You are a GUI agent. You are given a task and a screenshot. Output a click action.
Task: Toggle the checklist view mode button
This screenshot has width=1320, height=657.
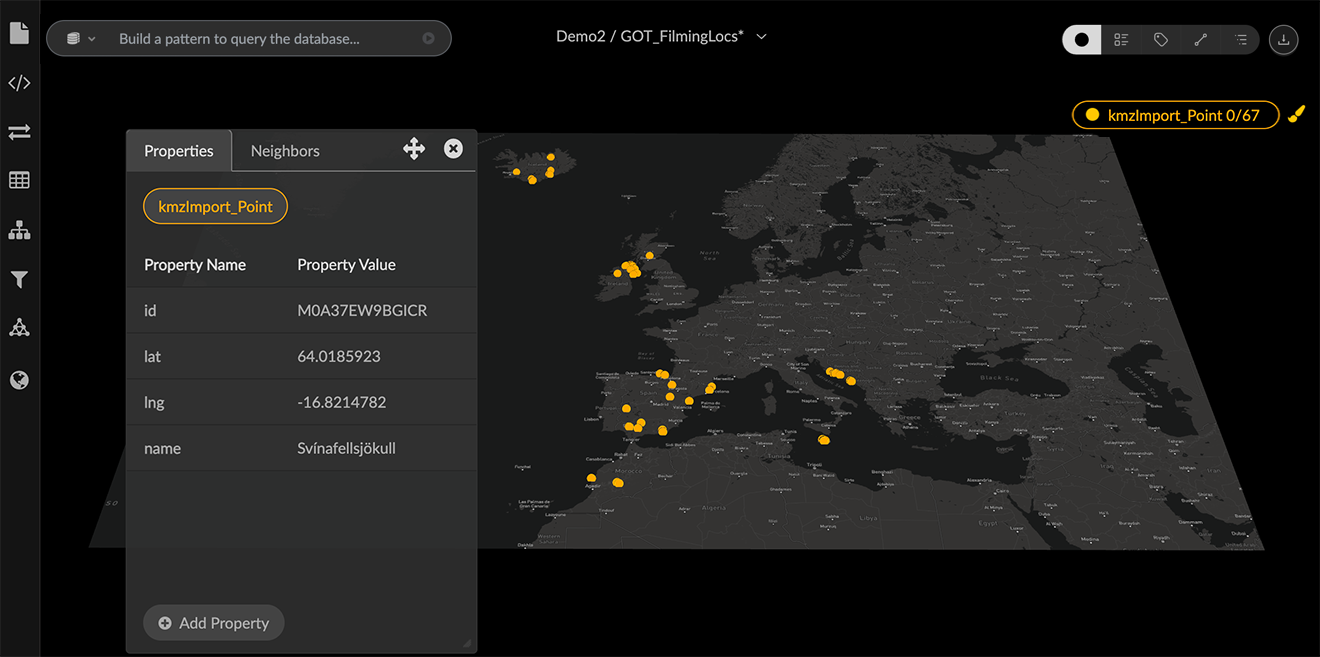(x=1121, y=40)
